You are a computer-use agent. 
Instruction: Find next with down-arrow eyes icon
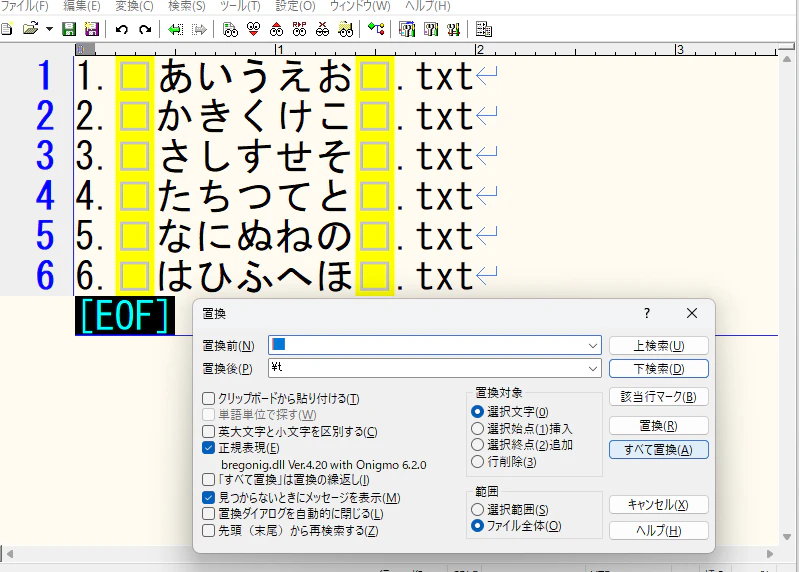coord(253,30)
